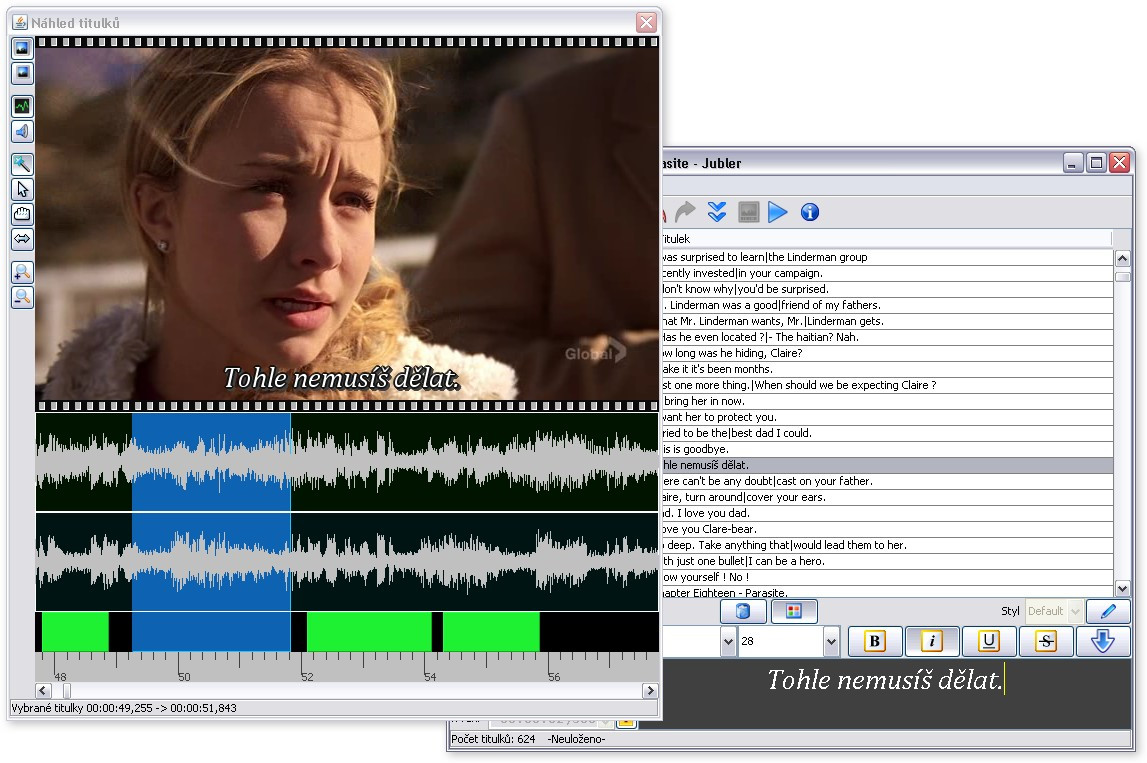Click the video preview frame
1147x763 pixels.
click(347, 223)
